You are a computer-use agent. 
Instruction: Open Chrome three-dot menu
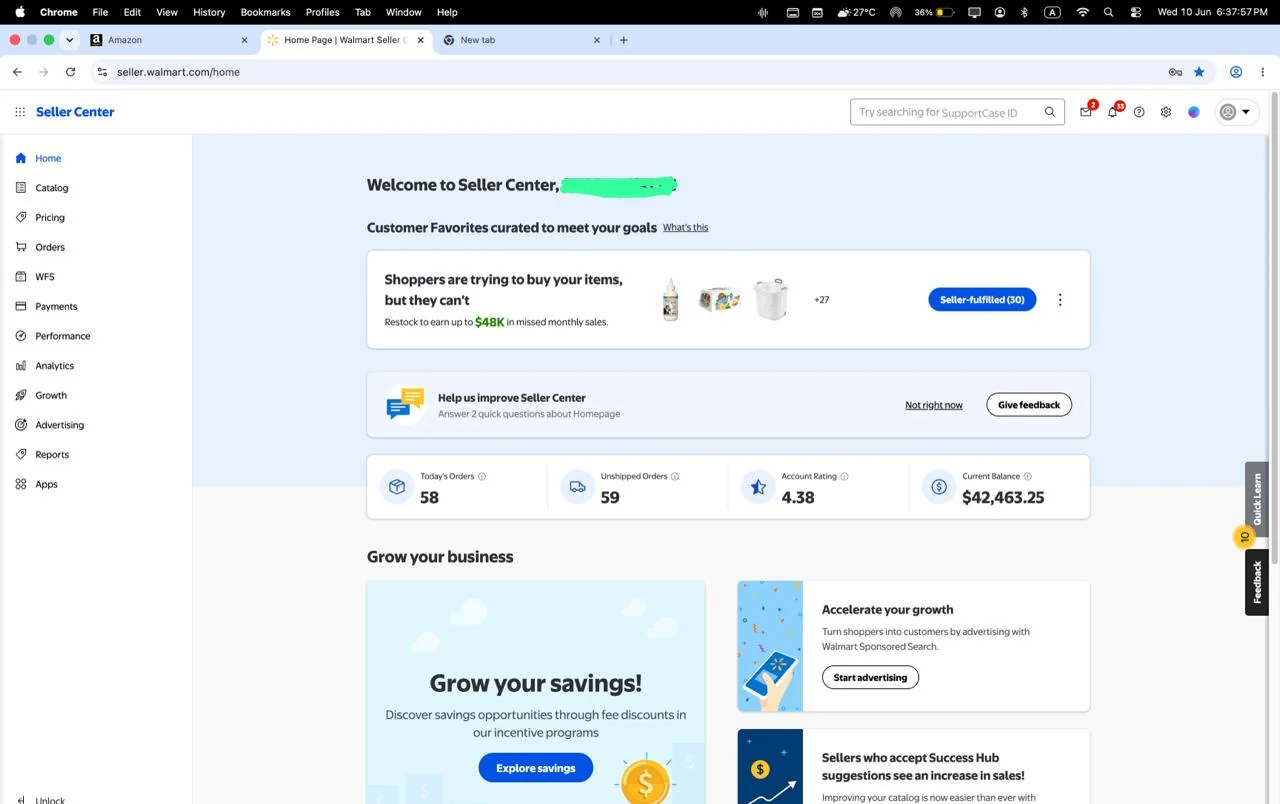click(x=1263, y=72)
